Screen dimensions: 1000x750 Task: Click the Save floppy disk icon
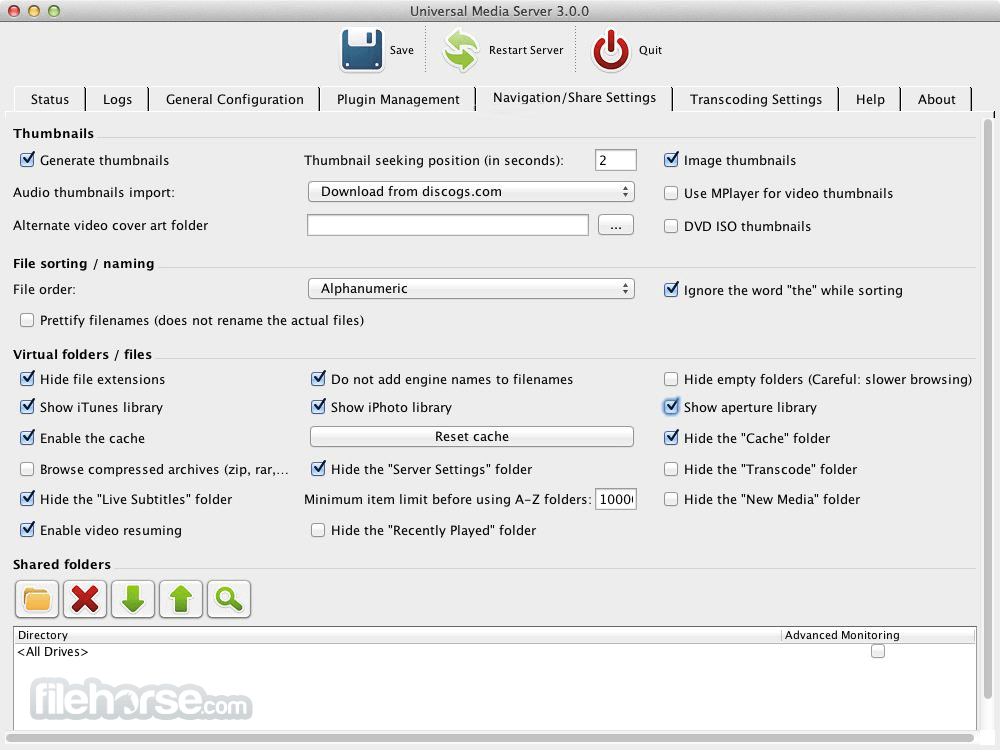coord(362,49)
